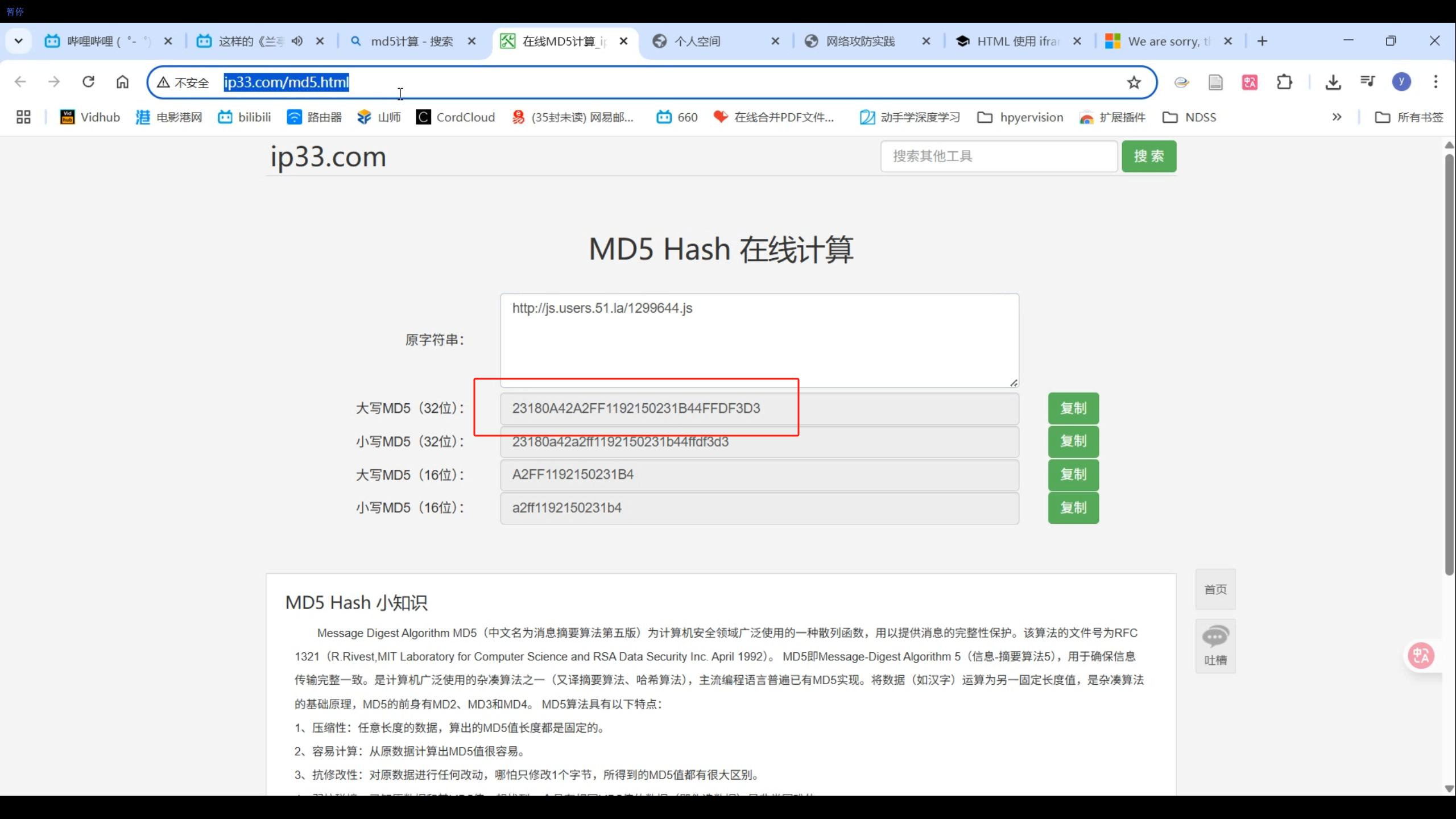This screenshot has height=819, width=1456.
Task: Switch to the md5计算 - 搜索 tab
Action: click(x=411, y=41)
